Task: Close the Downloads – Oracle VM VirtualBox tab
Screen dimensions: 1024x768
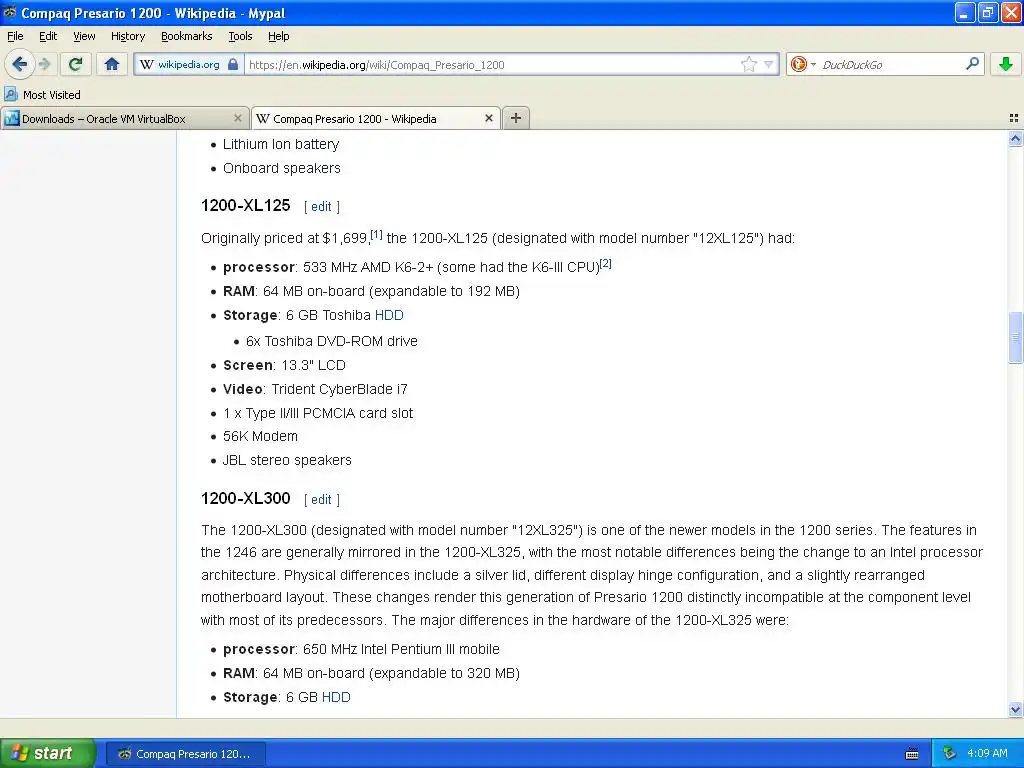Action: [238, 118]
